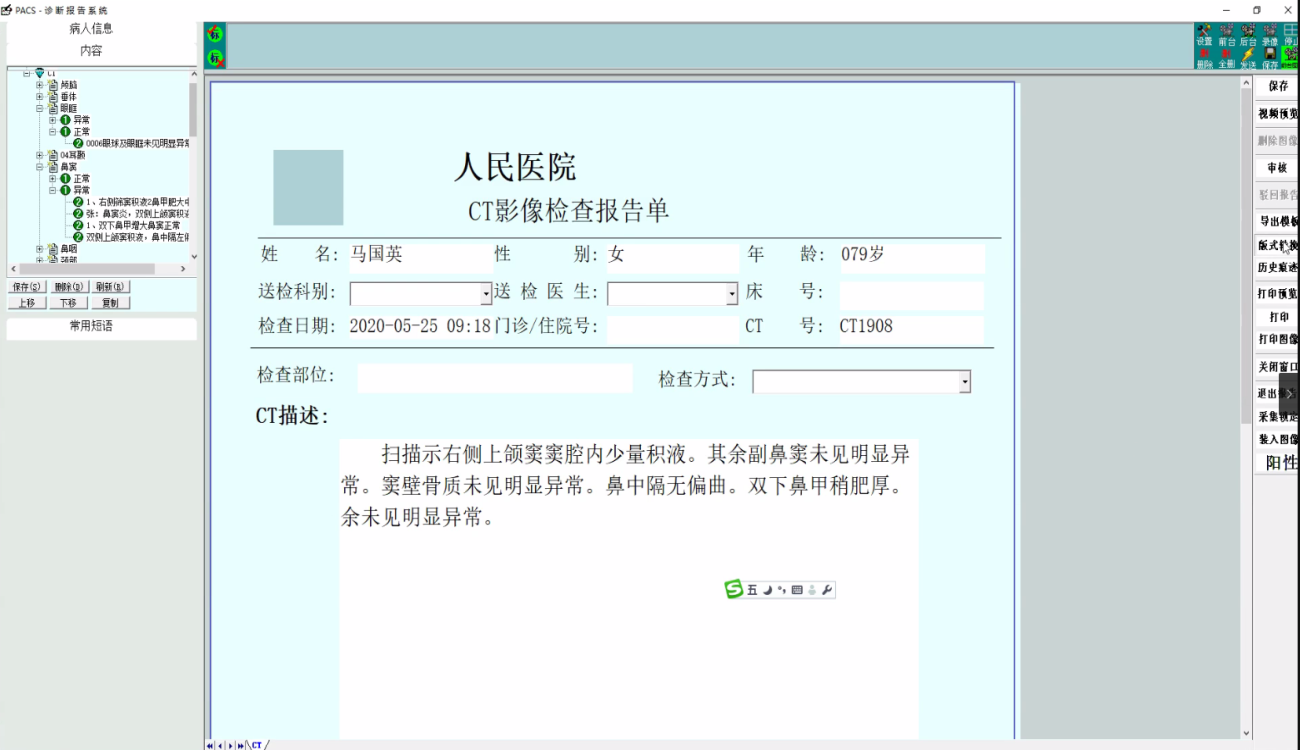Screen dimensions: 1300x750
Task: Open the 送检科别 dropdown
Action: click(486, 294)
